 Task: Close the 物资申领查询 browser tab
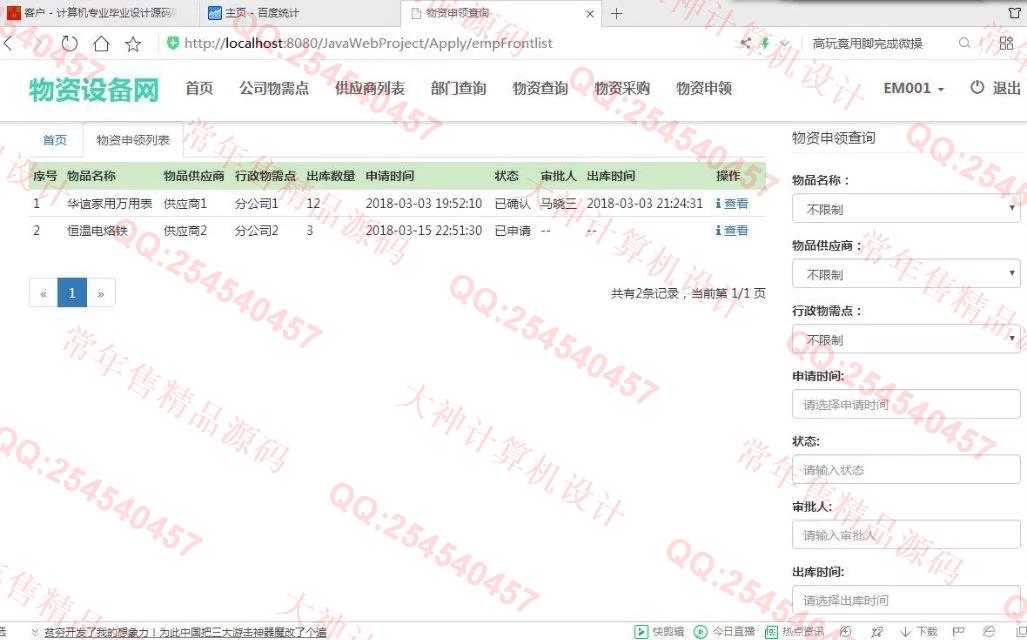coord(589,14)
